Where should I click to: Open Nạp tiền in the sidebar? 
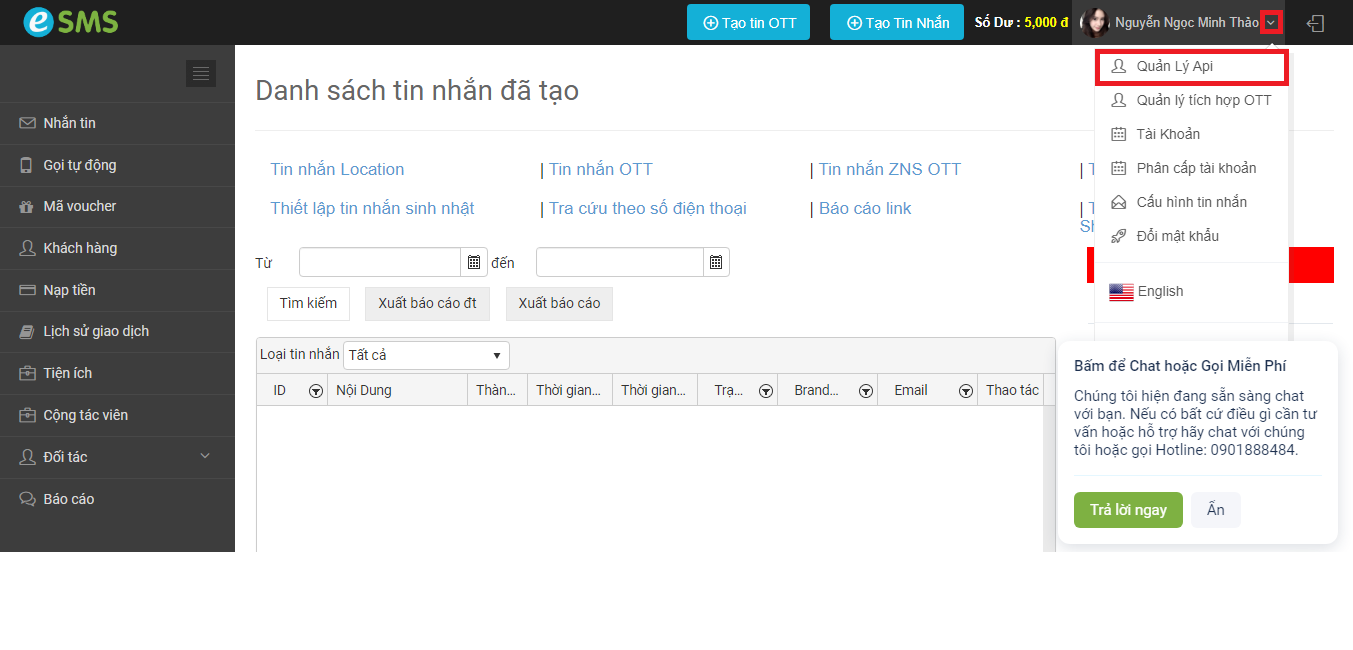click(69, 290)
